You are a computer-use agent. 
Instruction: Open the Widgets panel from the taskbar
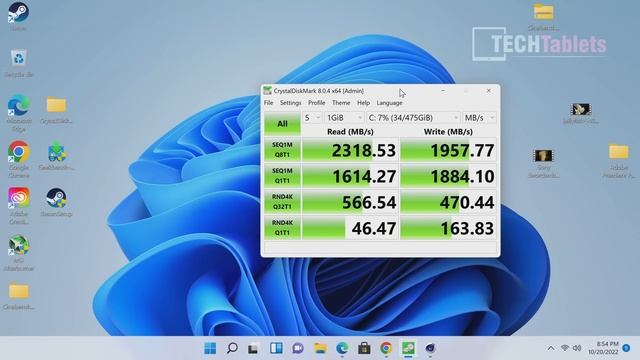pos(276,348)
